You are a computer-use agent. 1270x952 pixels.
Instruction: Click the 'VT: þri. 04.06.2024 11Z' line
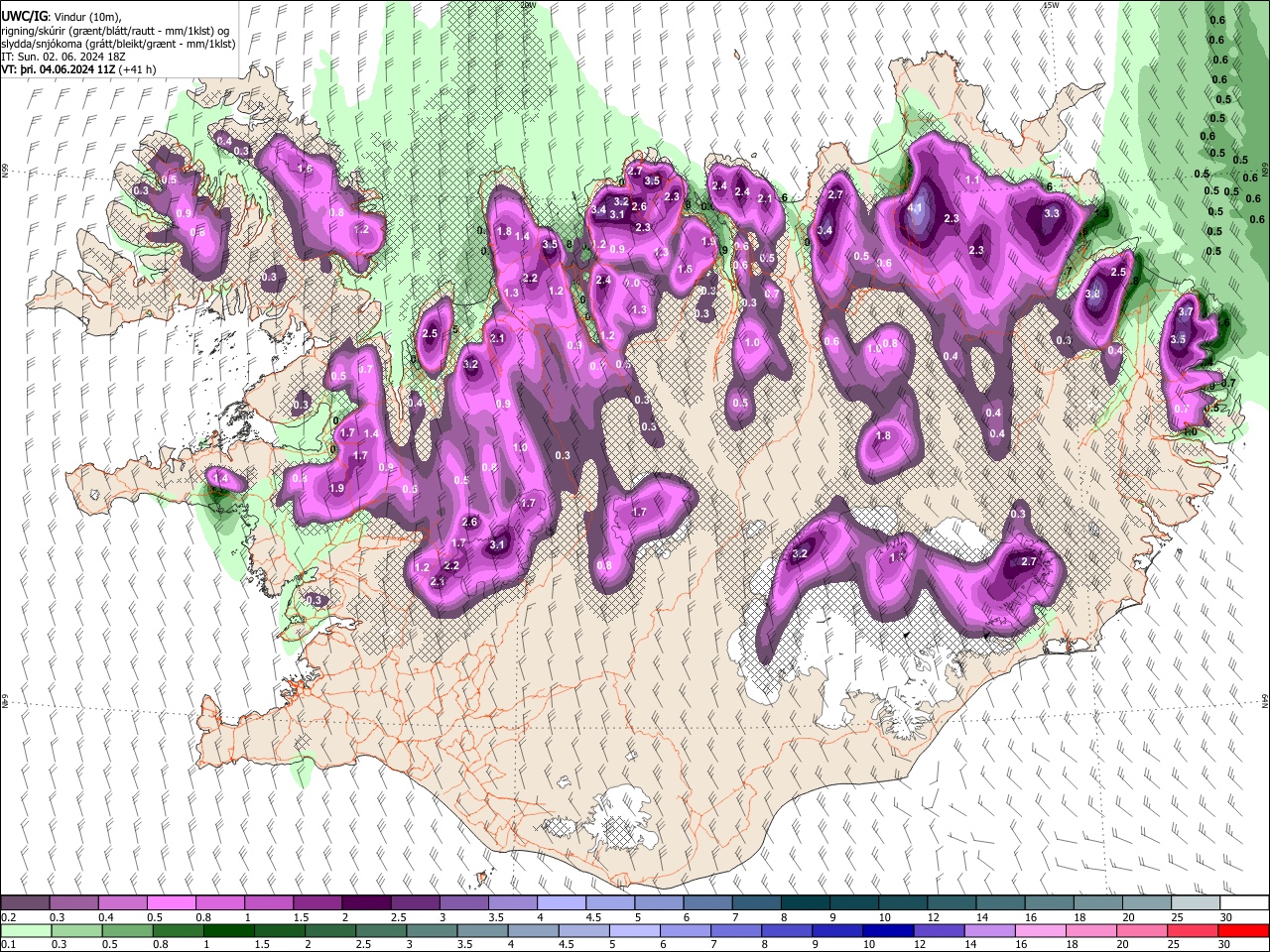pyautogui.click(x=59, y=69)
